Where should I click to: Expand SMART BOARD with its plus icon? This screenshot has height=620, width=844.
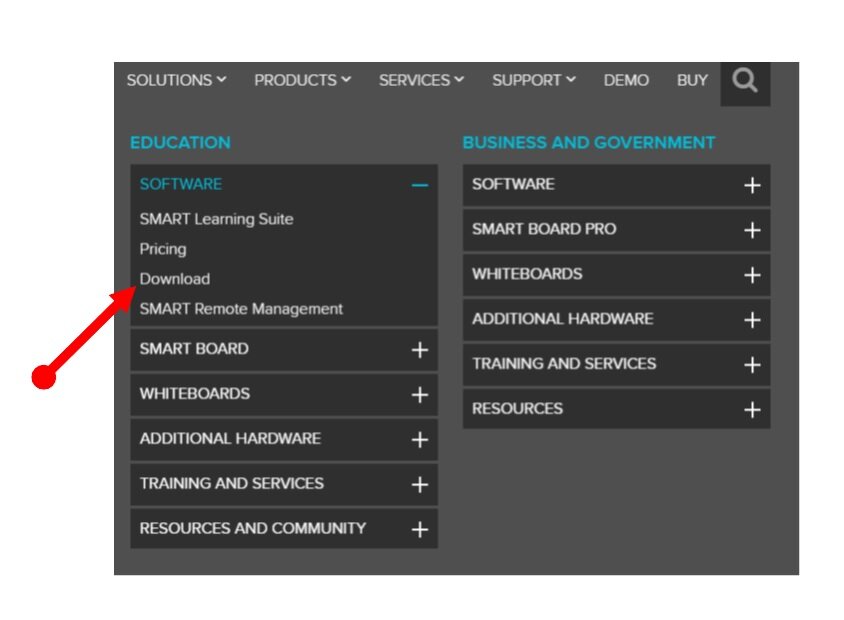click(420, 350)
